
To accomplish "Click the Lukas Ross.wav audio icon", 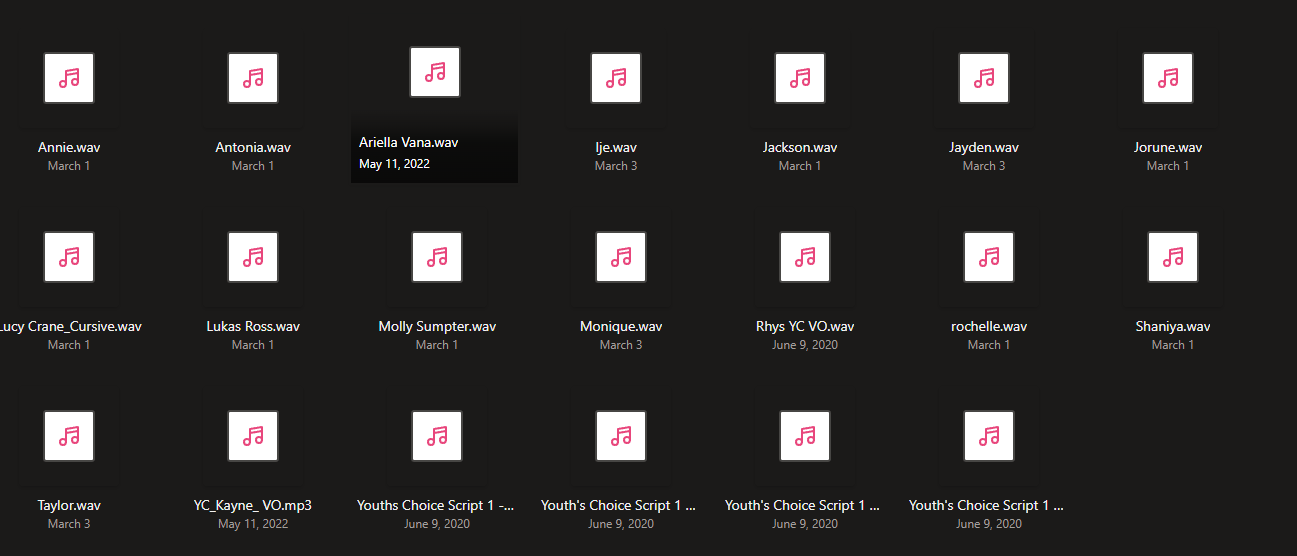I will coord(253,257).
